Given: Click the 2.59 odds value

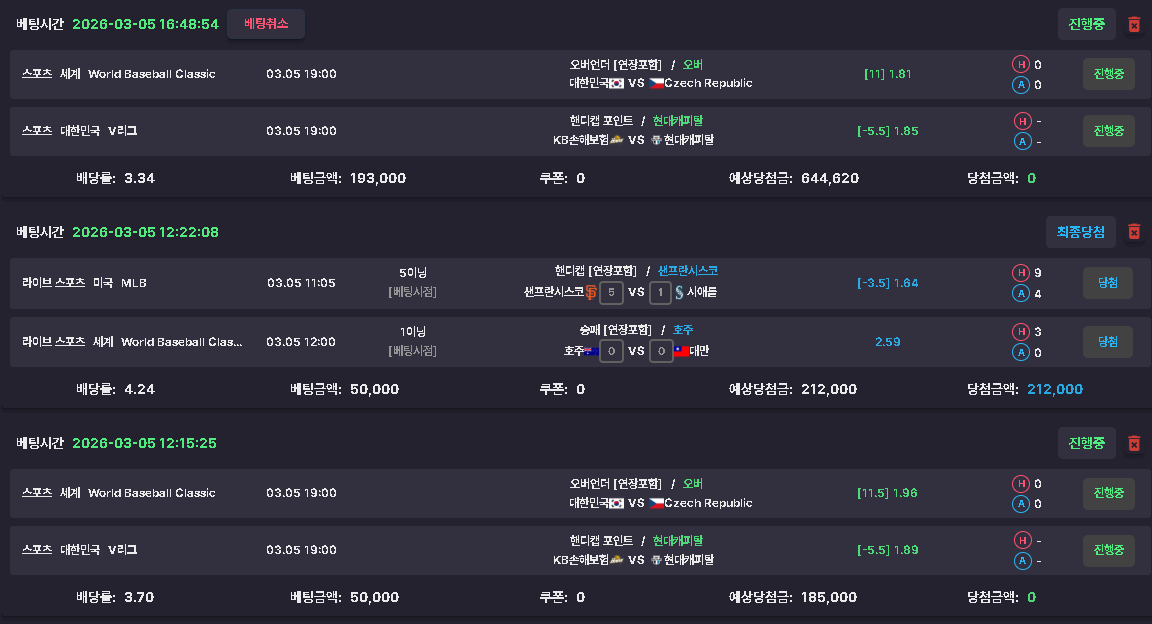Looking at the screenshot, I should 887,342.
